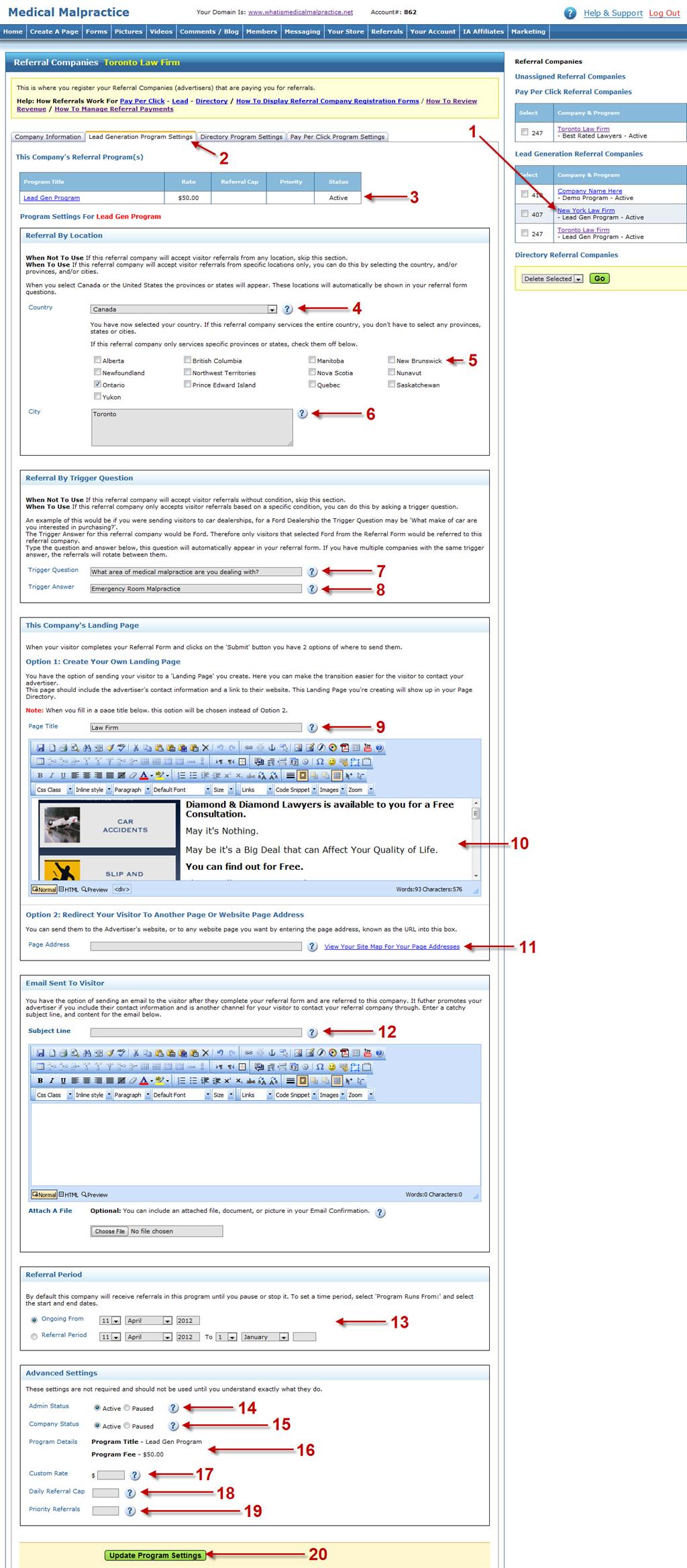Set Company Status to Paused
Image resolution: width=687 pixels, height=1568 pixels.
tap(127, 1425)
